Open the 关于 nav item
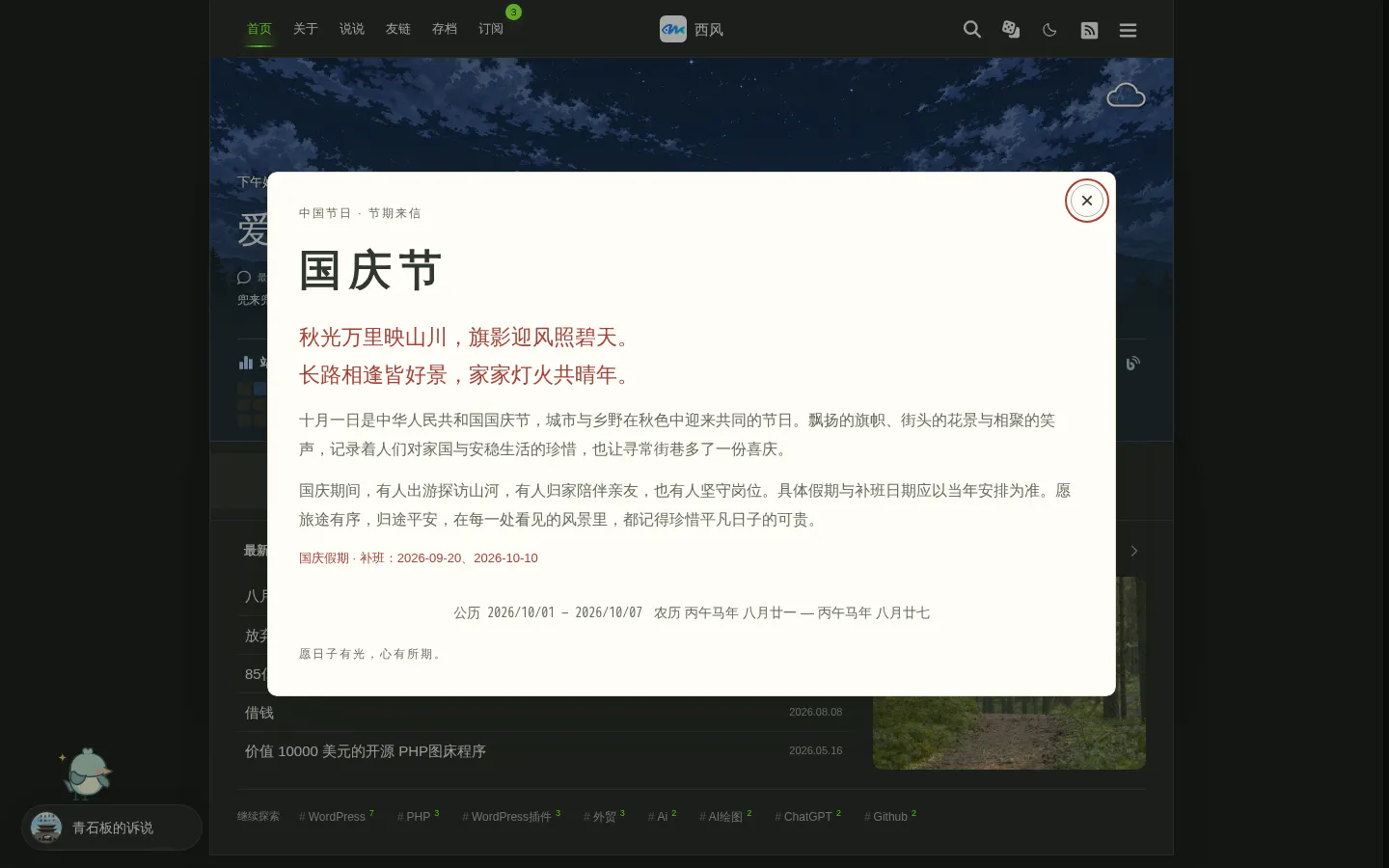The image size is (1389, 868). tap(306, 29)
